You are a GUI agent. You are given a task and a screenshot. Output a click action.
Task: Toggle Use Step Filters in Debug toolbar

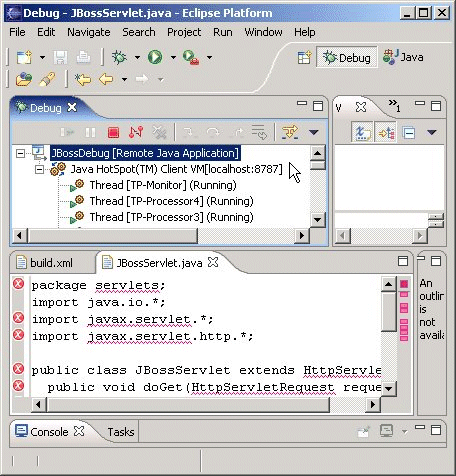click(290, 132)
